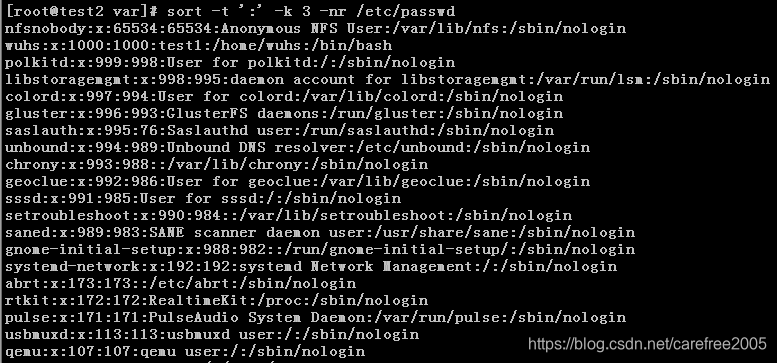Click the libstoragemgmt daemon account line
This screenshot has width=777, height=363.
[x=388, y=80]
